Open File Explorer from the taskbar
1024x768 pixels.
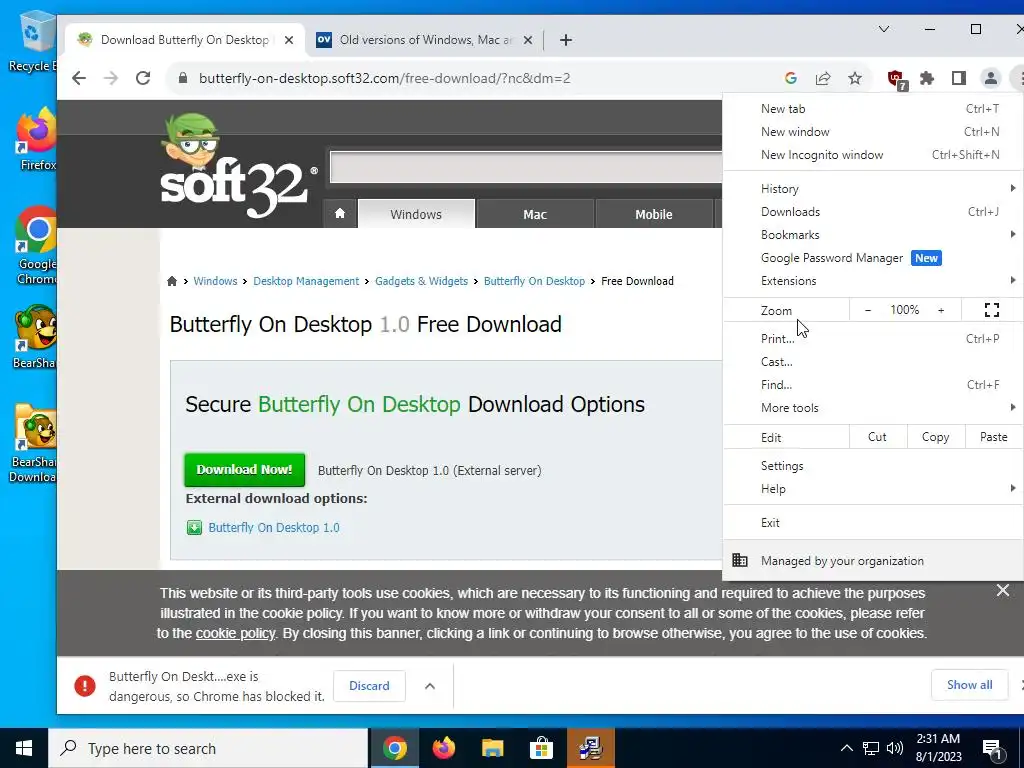492,748
